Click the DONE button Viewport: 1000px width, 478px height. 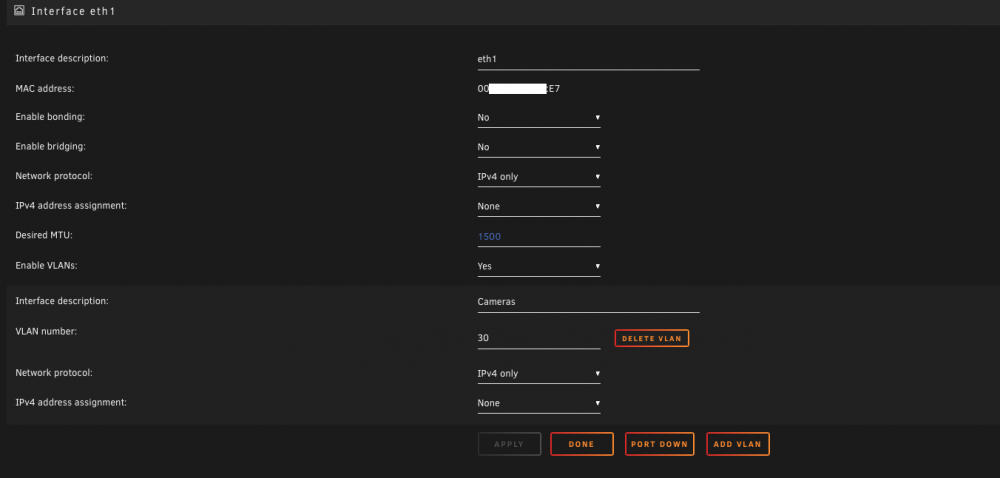[582, 444]
